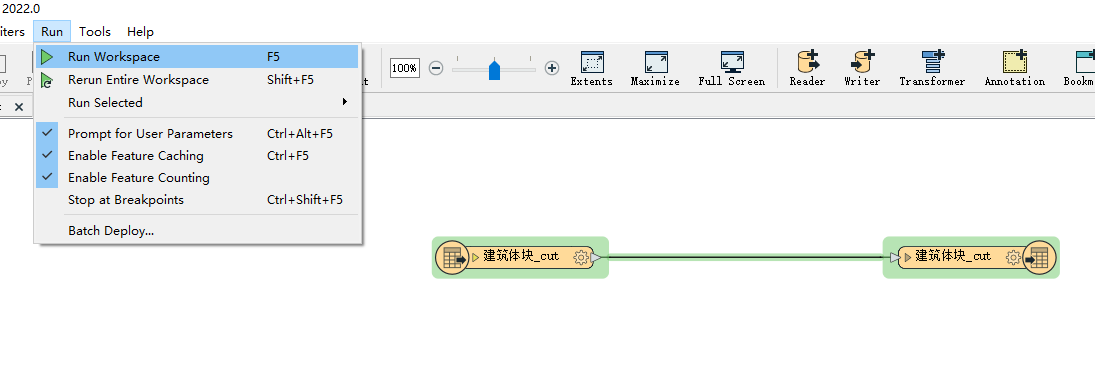1095x380 pixels.
Task: Toggle Enable Feature Caching option
Action: click(197, 155)
